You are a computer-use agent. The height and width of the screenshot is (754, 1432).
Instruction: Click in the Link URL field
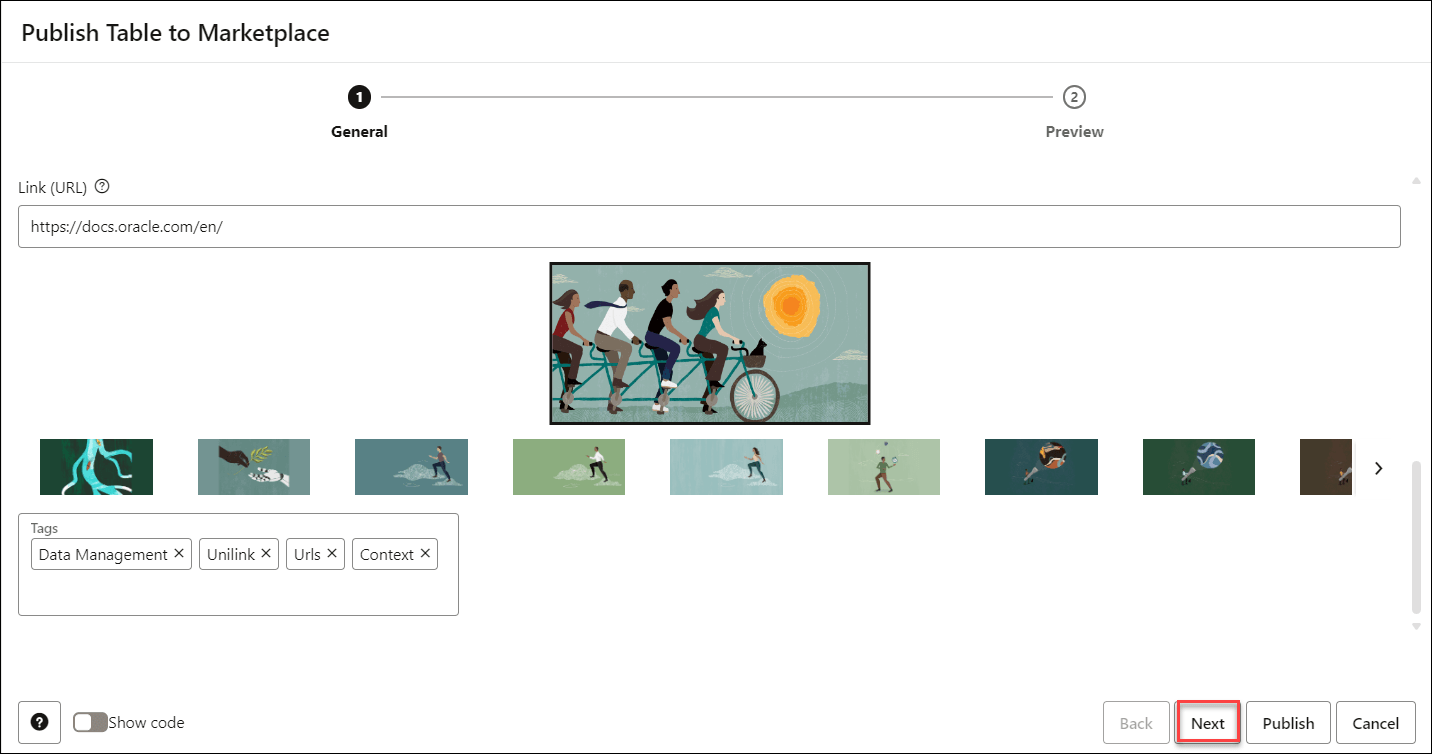tap(708, 227)
